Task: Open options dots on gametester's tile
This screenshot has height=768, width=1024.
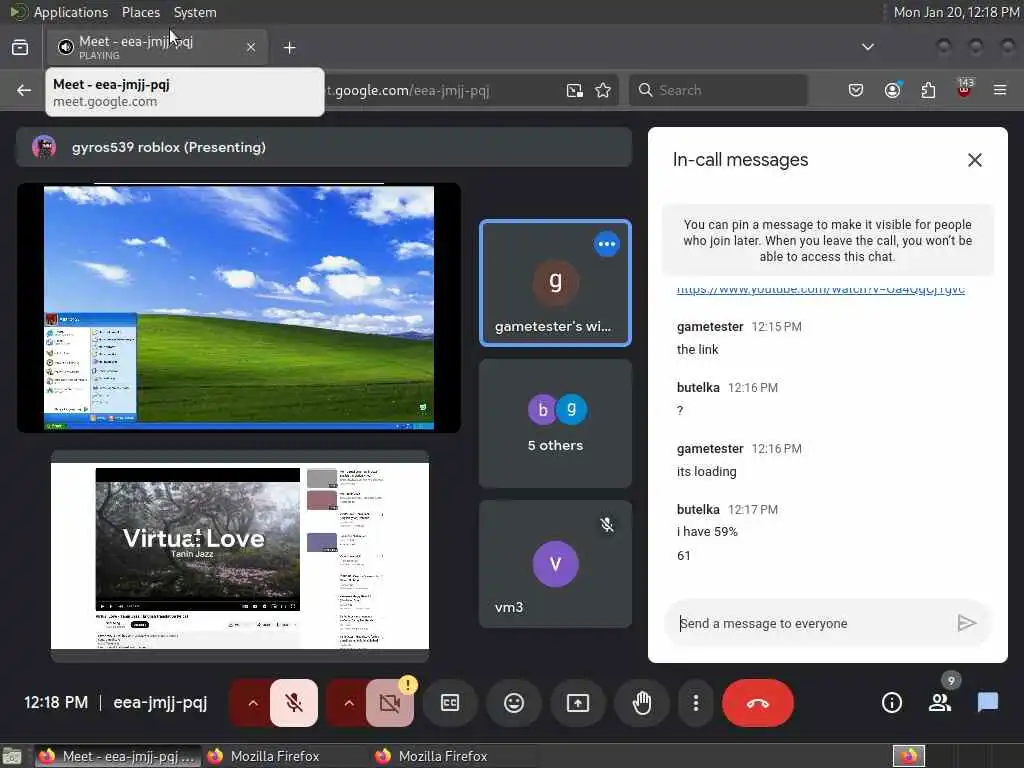Action: [x=607, y=244]
